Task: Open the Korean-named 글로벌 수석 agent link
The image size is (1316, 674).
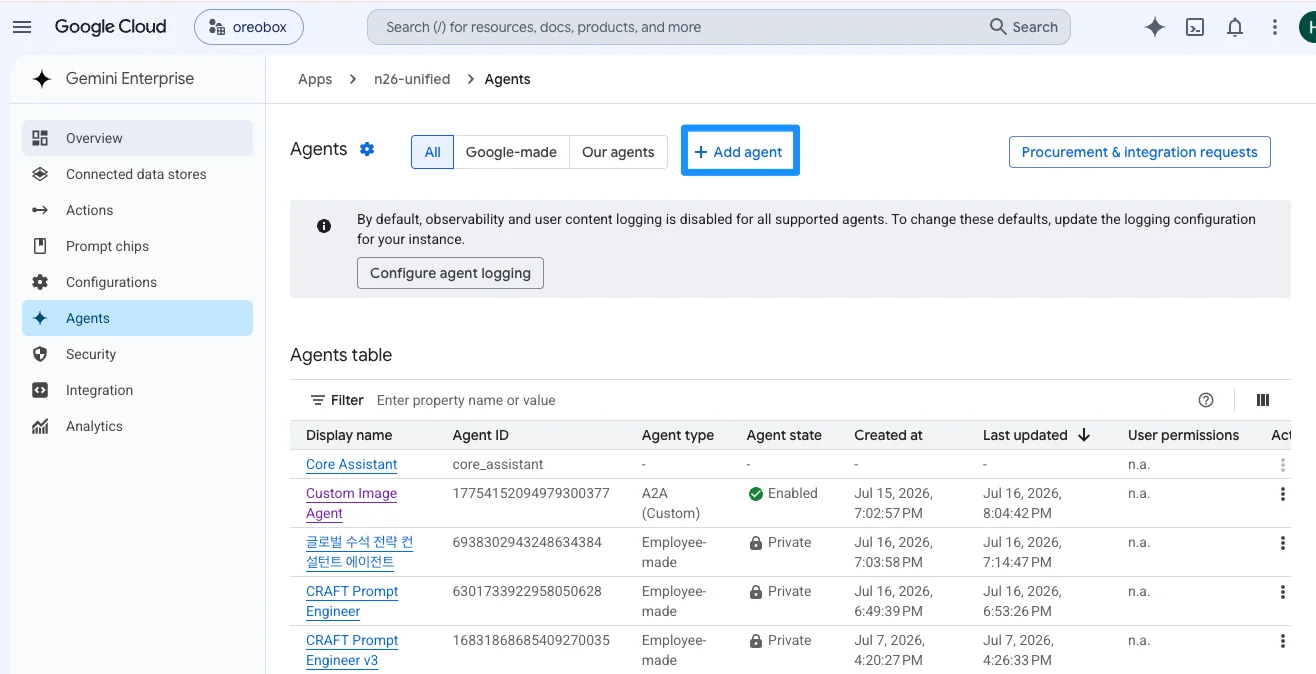Action: pos(359,552)
